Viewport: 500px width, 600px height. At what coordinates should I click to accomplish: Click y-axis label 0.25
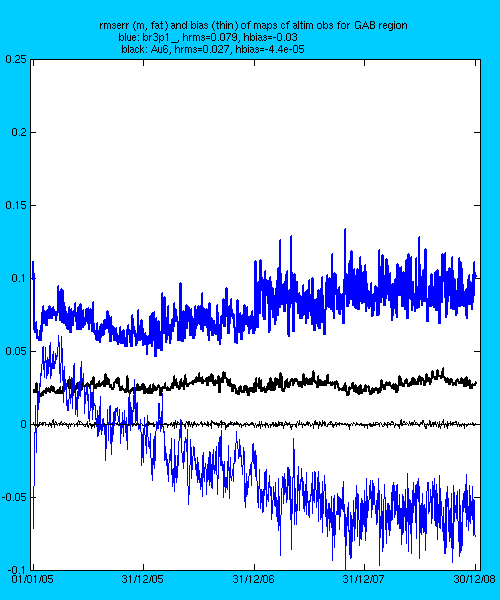click(16, 59)
